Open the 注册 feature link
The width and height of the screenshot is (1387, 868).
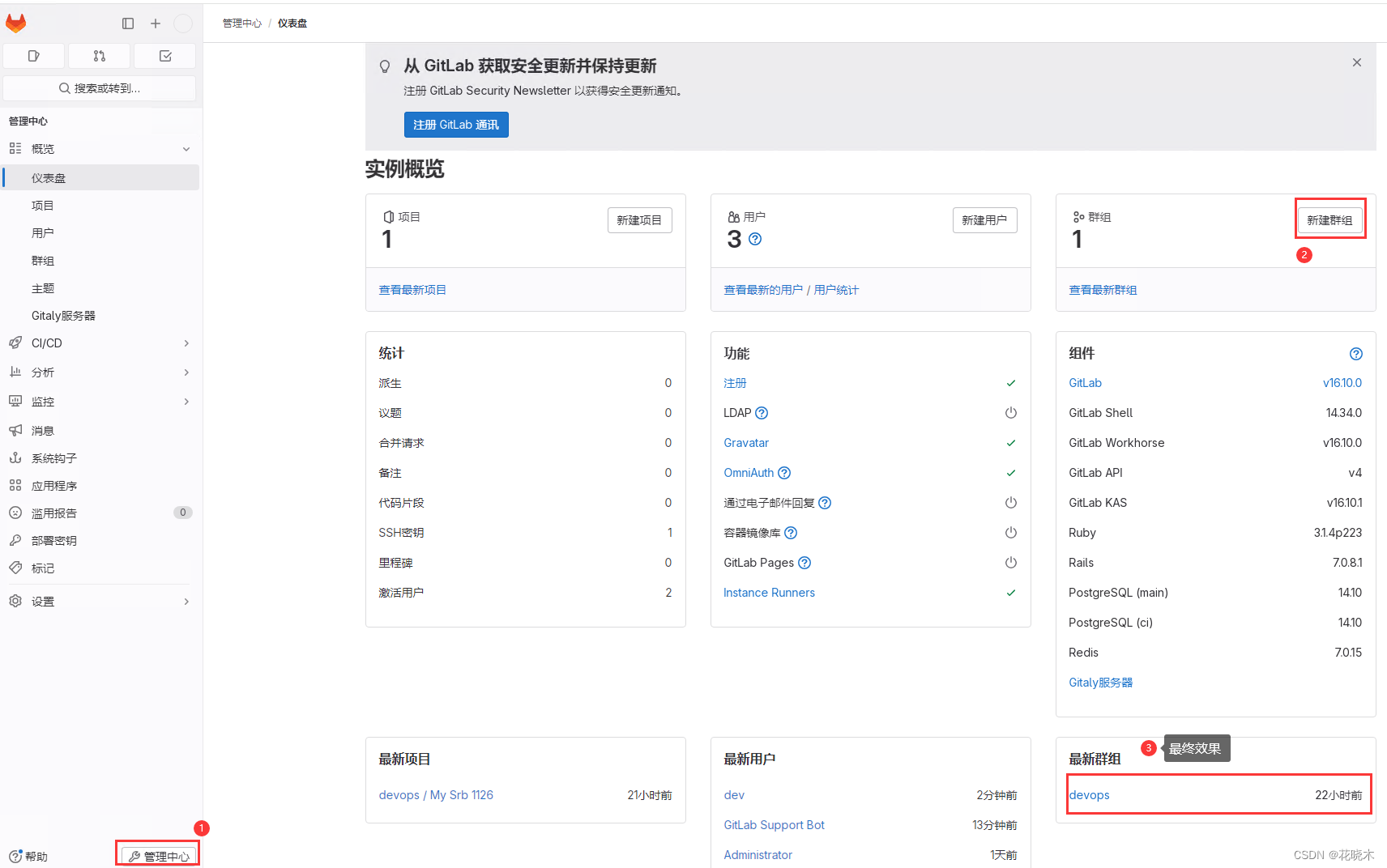pos(735,383)
